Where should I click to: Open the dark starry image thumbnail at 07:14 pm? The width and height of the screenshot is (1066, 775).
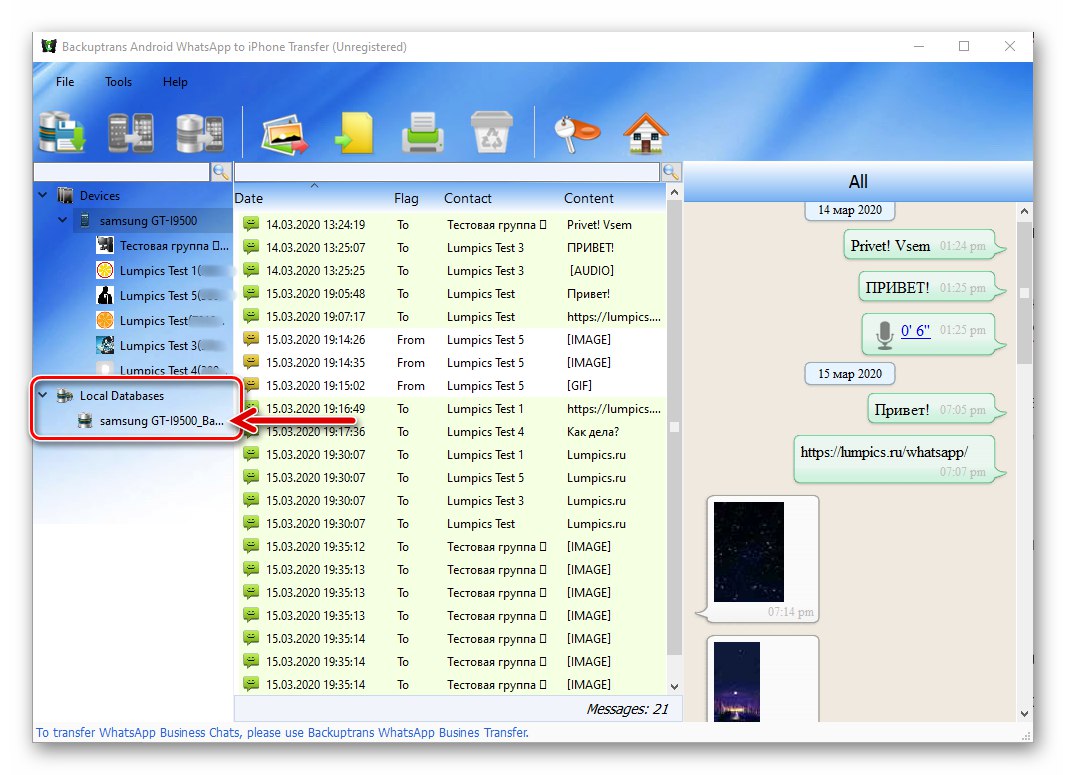click(749, 551)
